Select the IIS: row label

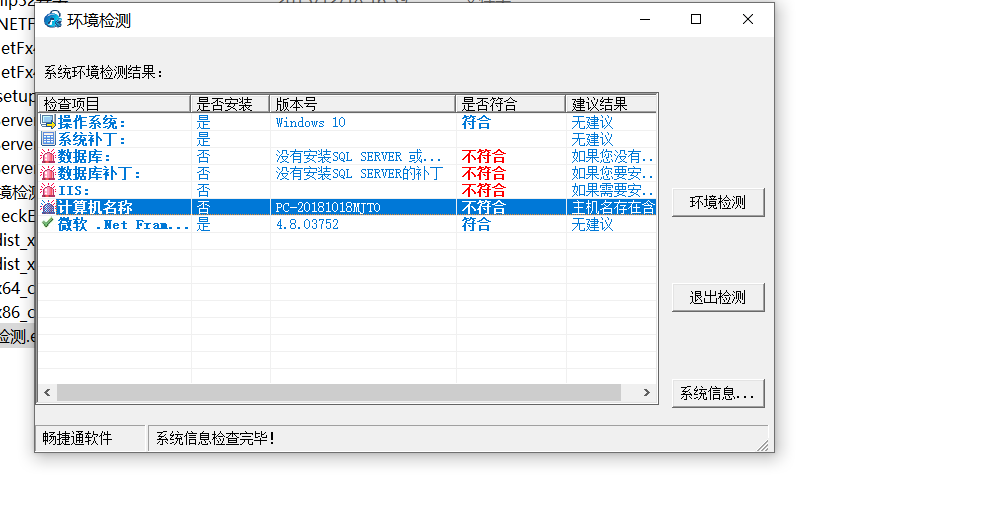74,191
